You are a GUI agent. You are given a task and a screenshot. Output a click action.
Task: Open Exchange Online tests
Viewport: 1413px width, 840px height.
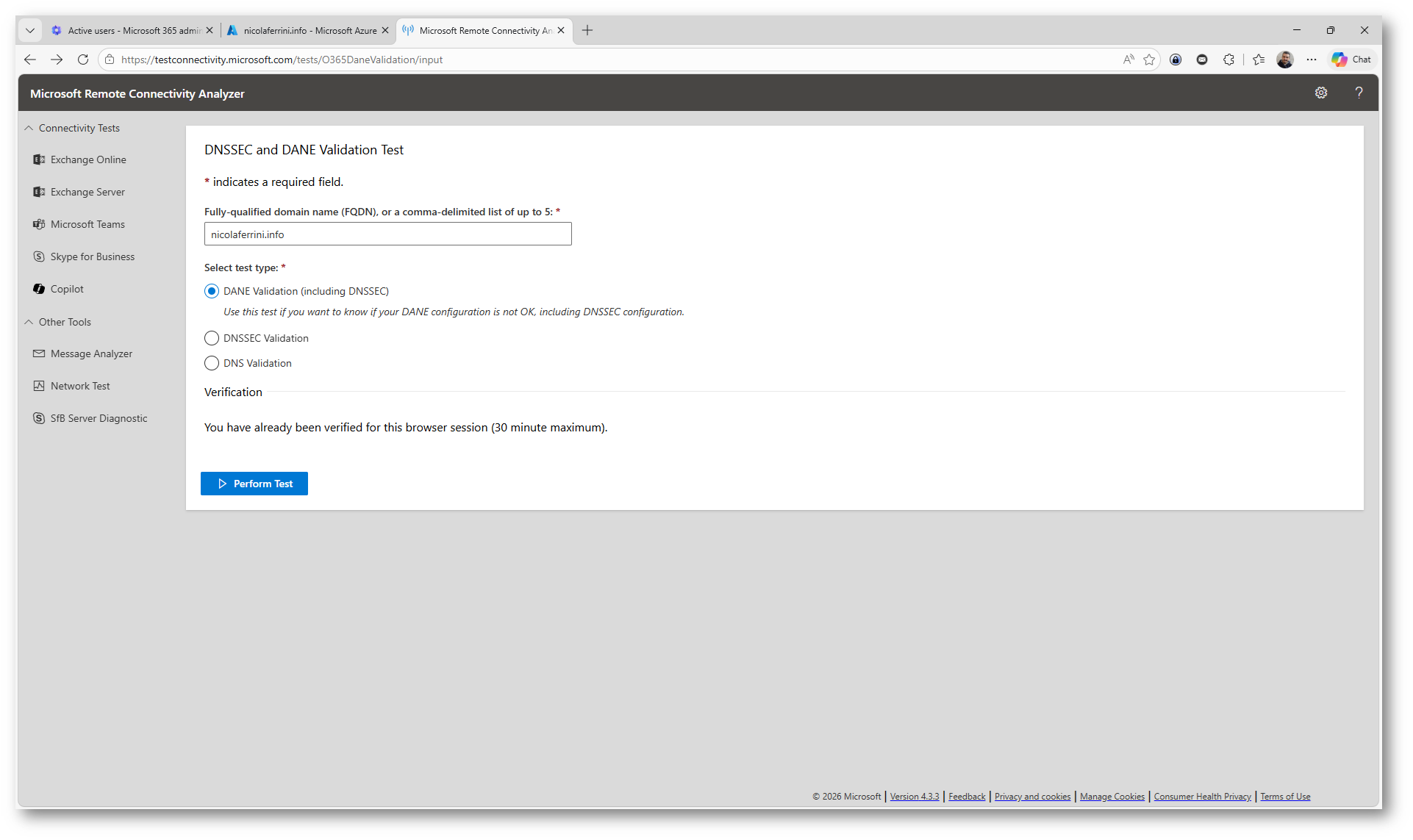[x=88, y=159]
